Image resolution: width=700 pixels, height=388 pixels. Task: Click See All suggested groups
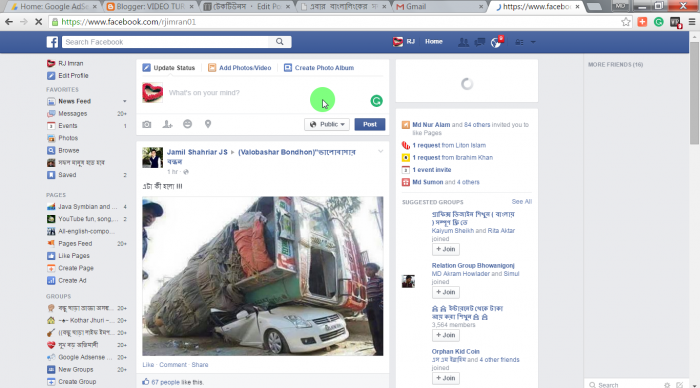[x=521, y=202]
